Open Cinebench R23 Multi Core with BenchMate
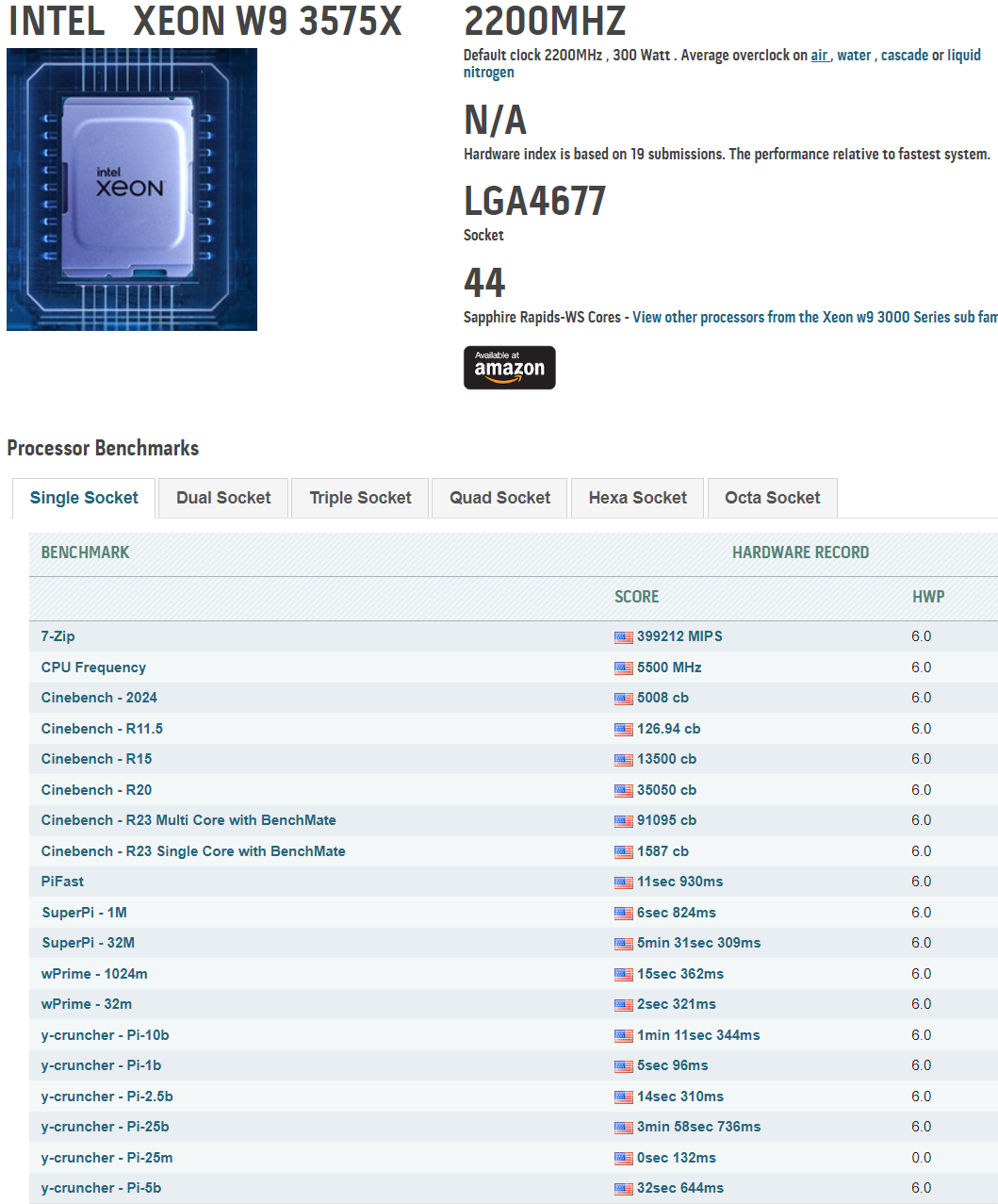This screenshot has height=1204, width=998. (188, 820)
